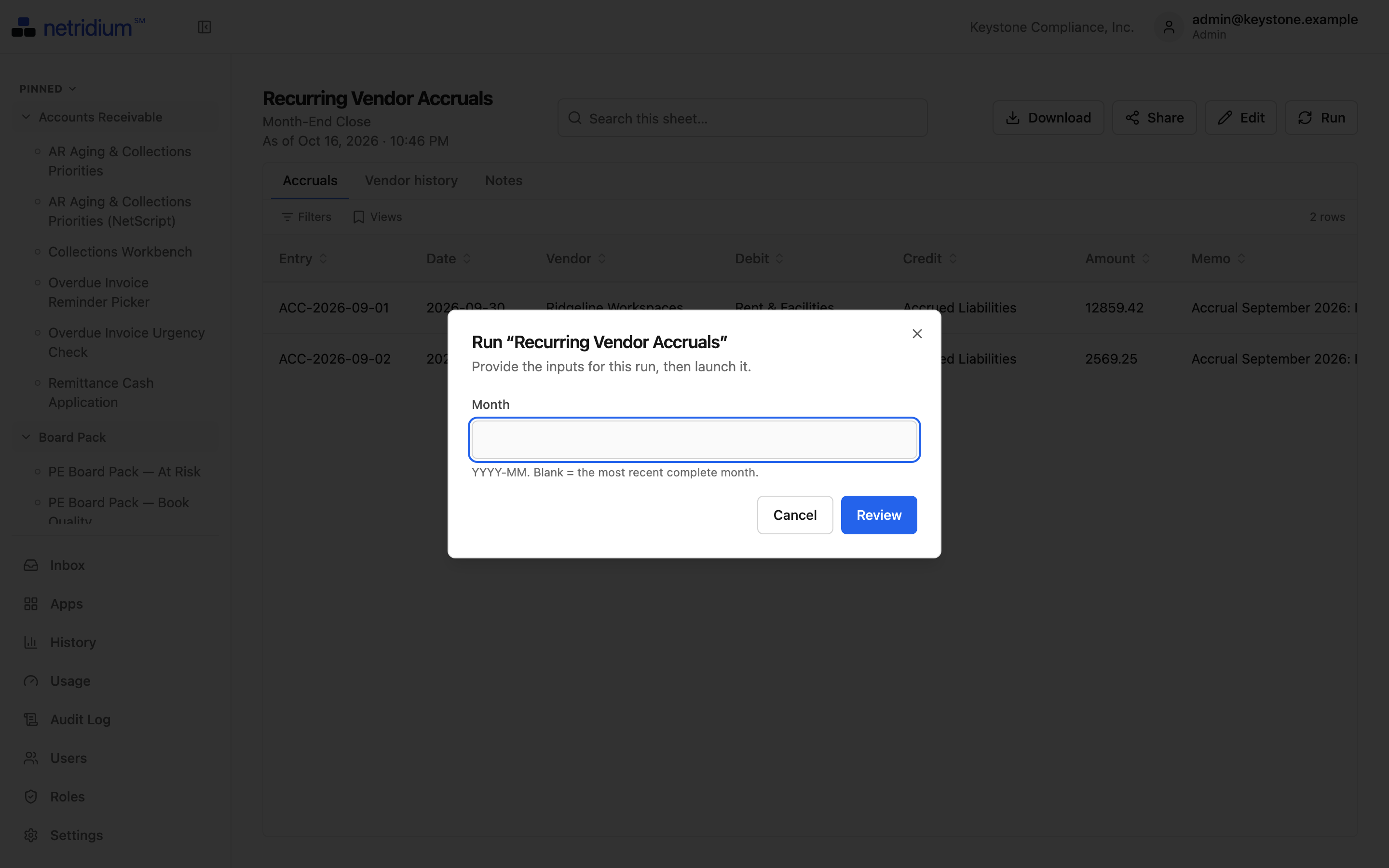The height and width of the screenshot is (868, 1389).
Task: Open Remittance Cash Application item
Action: point(101,393)
